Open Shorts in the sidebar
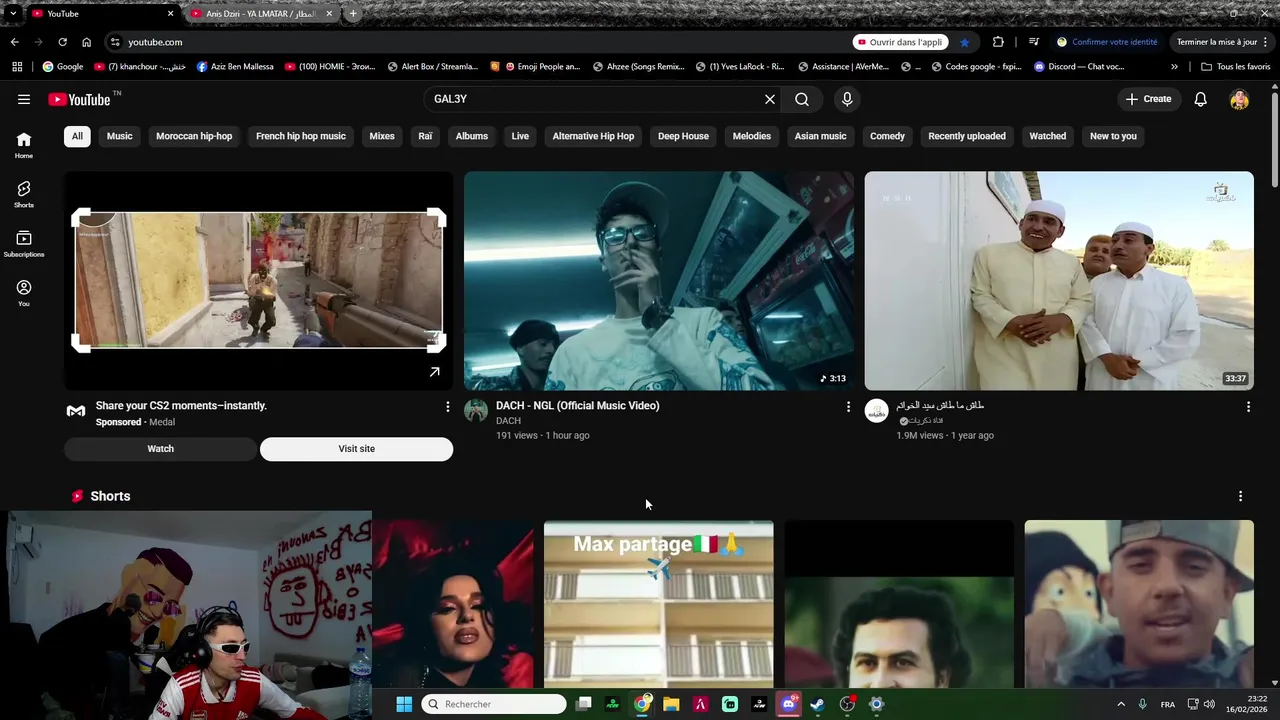The width and height of the screenshot is (1280, 720). pos(24,194)
